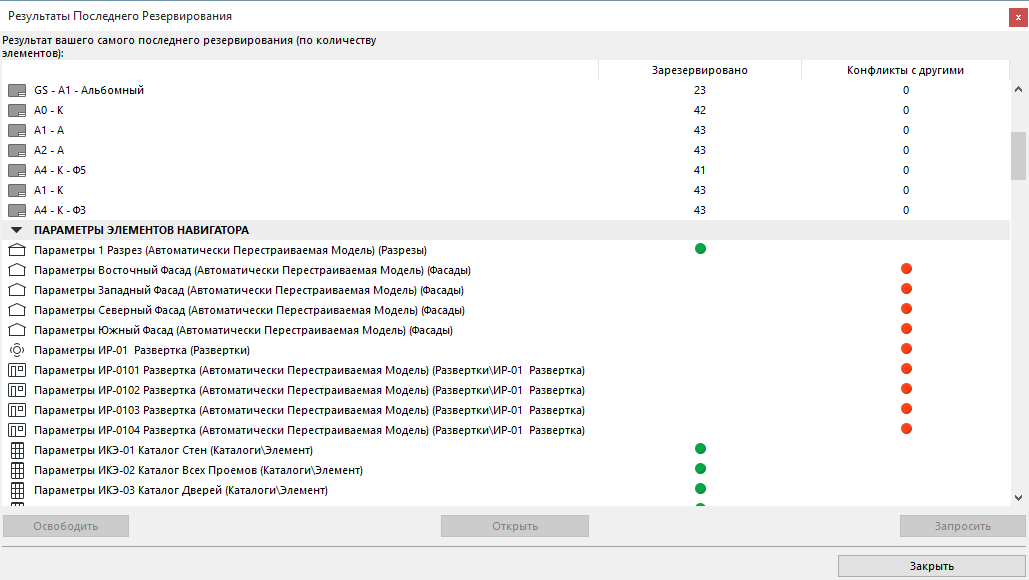Click the Зарезервировано column header
Screen dimensions: 1029x580
point(699,70)
